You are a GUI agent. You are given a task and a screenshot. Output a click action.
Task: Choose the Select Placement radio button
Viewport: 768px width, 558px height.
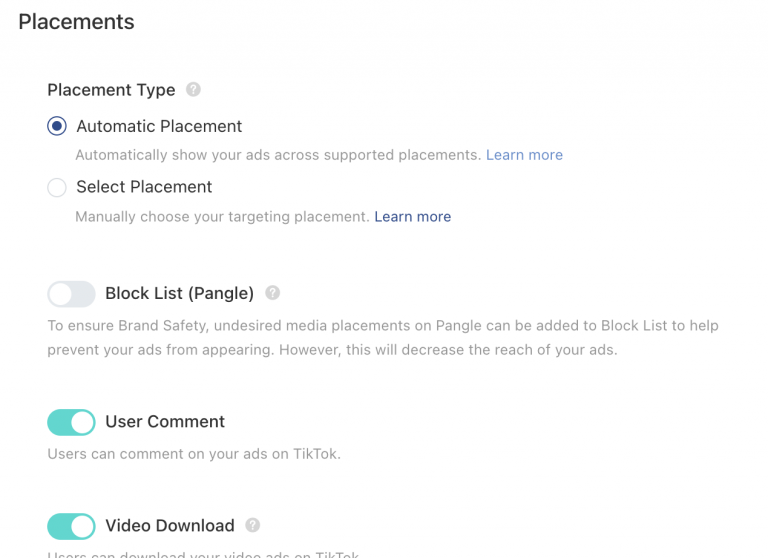57,187
